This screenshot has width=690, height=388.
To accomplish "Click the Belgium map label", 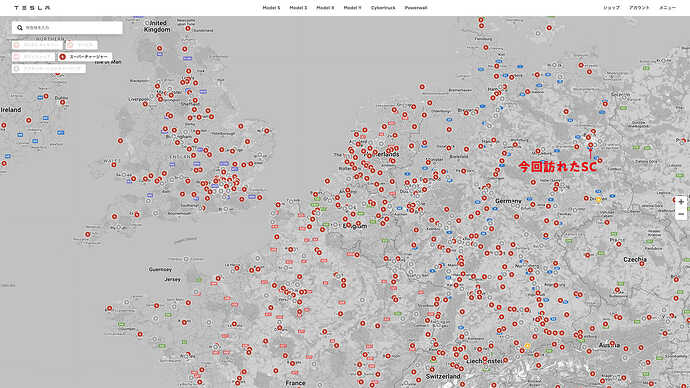I will coord(355,226).
